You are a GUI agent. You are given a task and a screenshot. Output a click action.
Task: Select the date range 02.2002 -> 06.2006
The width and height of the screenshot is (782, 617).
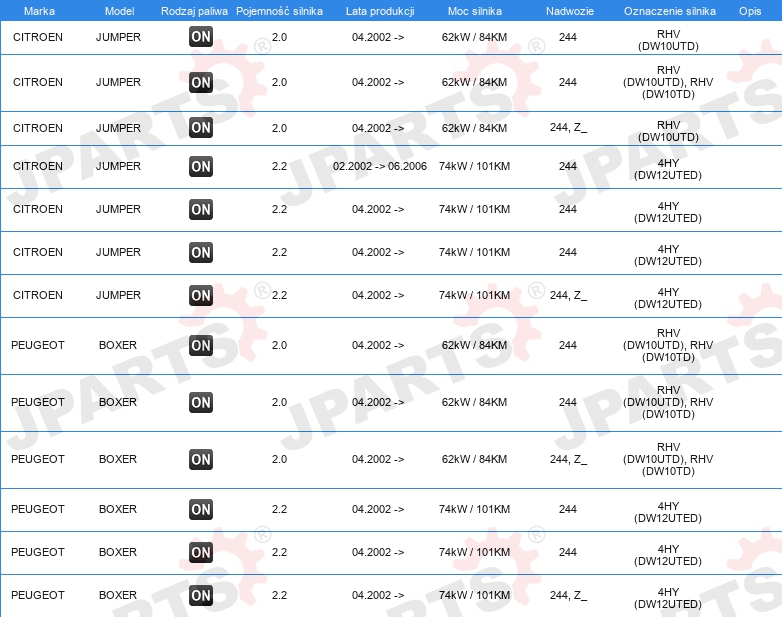click(380, 167)
